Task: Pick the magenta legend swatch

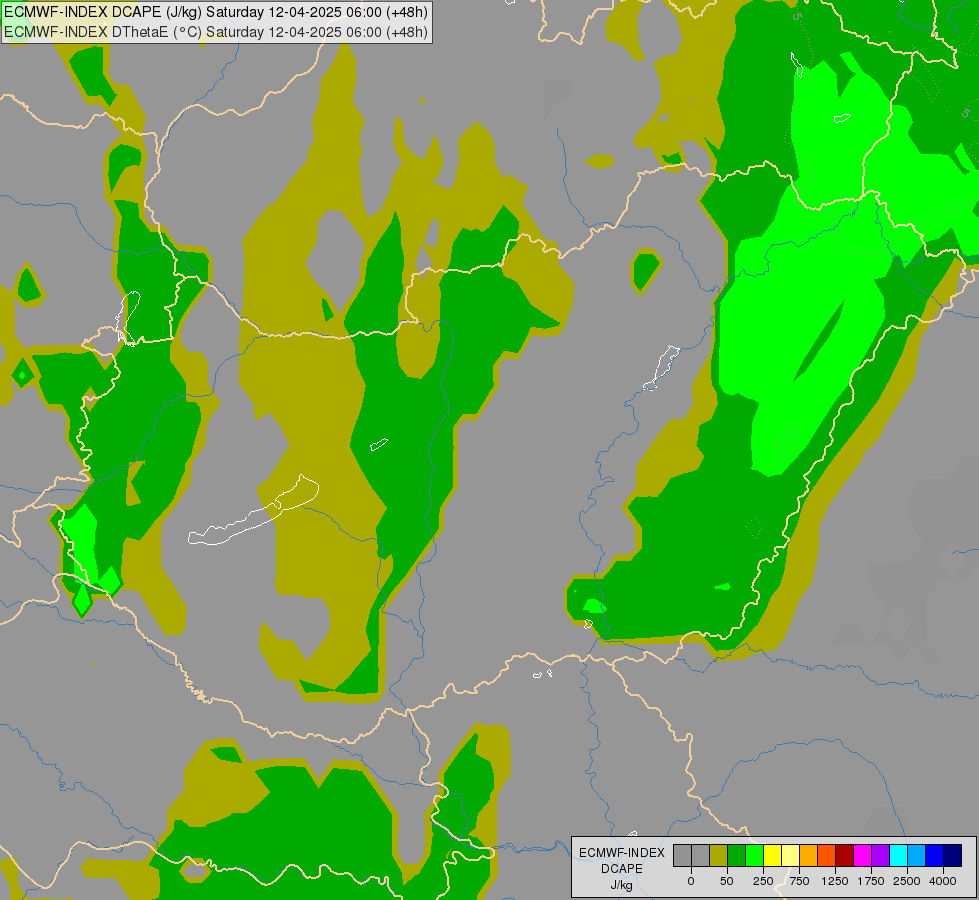Action: 862,855
